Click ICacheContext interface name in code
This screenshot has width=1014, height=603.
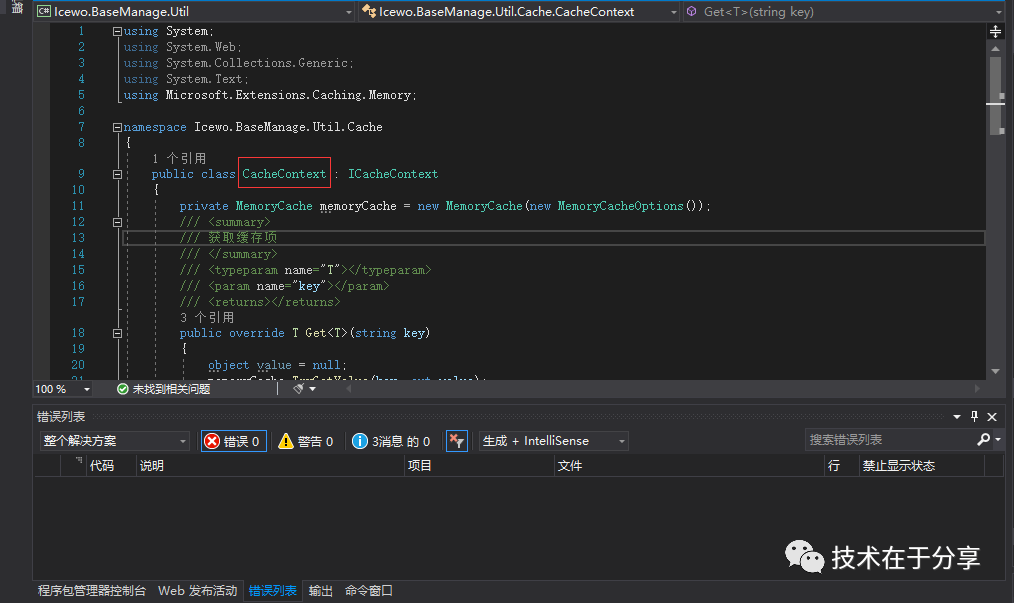tap(393, 174)
